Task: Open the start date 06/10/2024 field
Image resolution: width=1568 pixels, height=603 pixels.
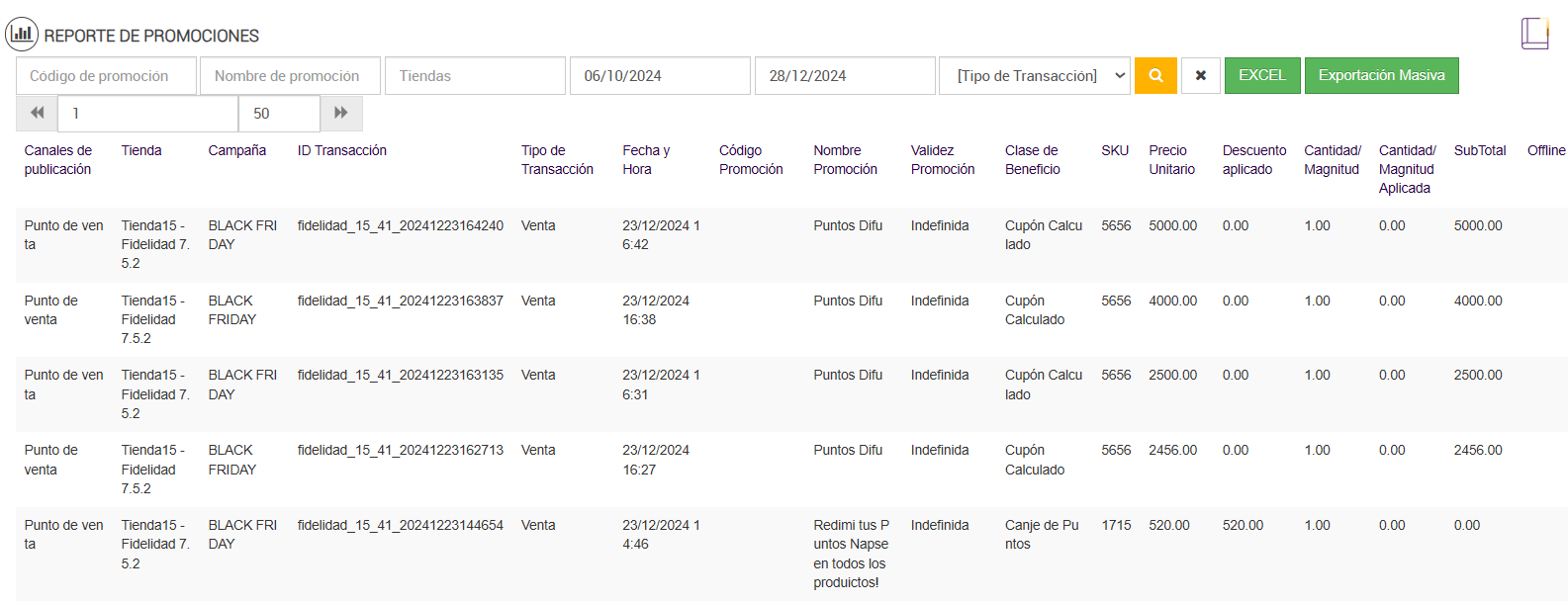Action: click(660, 76)
